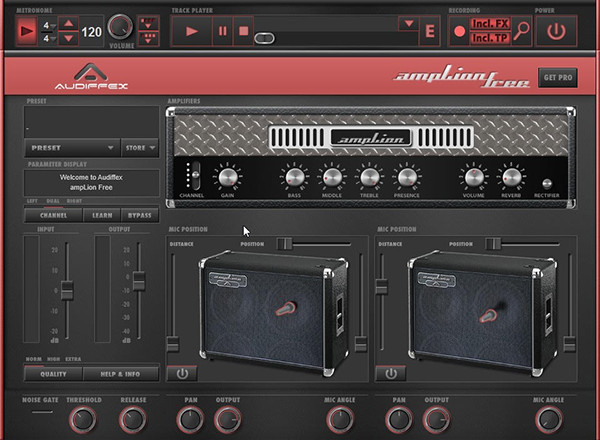Click the left cabinet MIC ANGLE knob
This screenshot has height=440, width=600.
tap(340, 419)
